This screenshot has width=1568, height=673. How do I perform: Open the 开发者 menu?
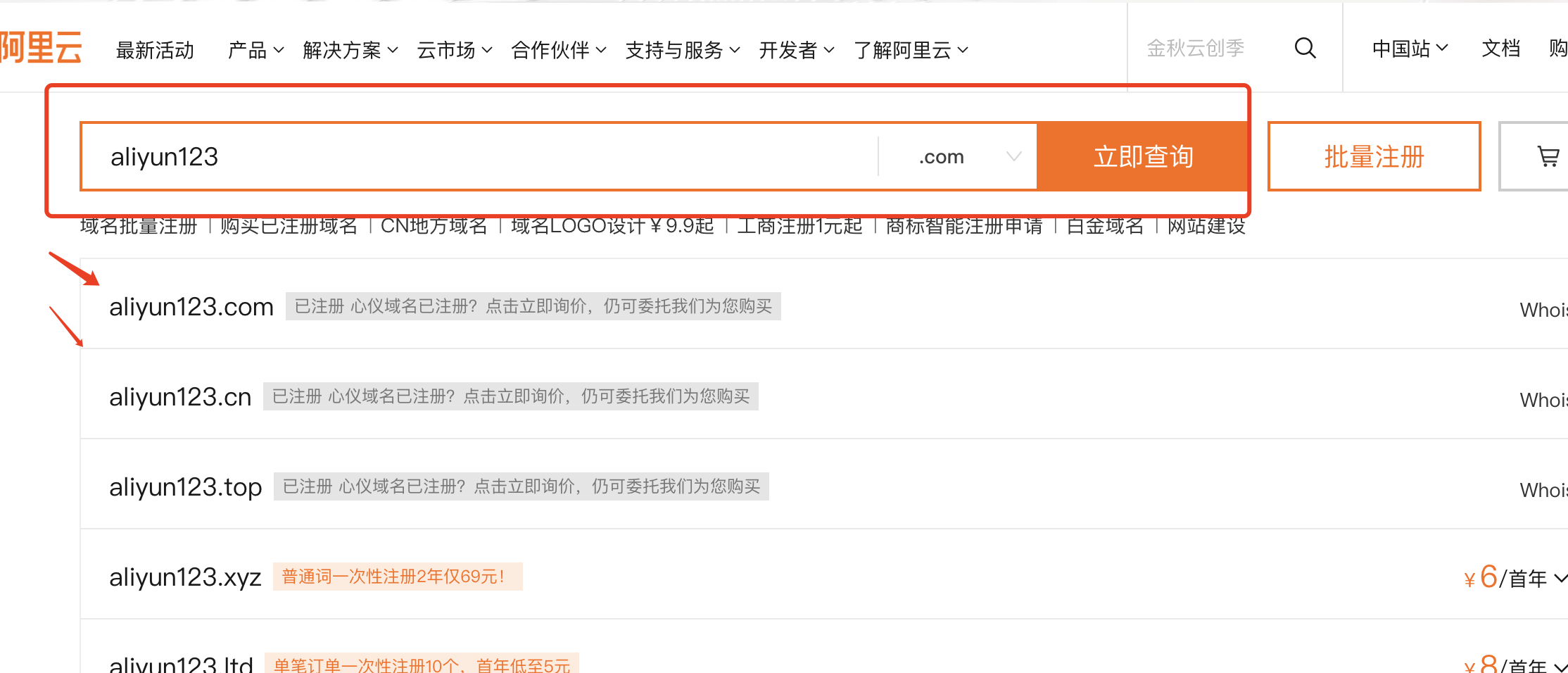tap(796, 50)
